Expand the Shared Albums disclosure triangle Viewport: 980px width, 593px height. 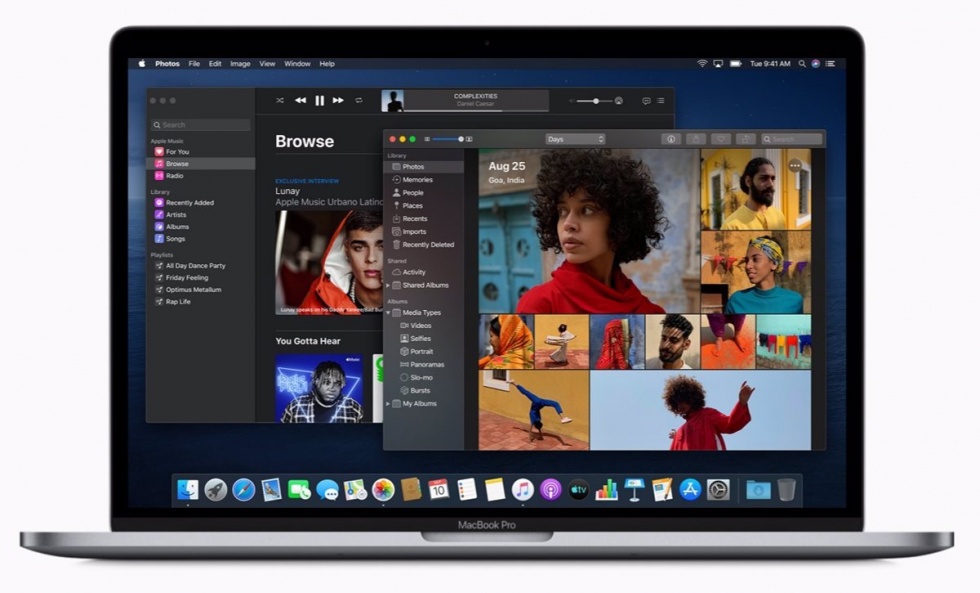(x=388, y=285)
